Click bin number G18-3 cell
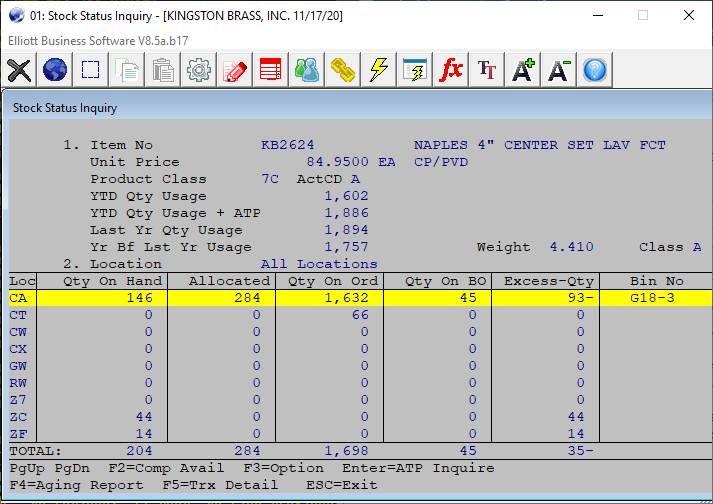This screenshot has width=713, height=504. 653,298
